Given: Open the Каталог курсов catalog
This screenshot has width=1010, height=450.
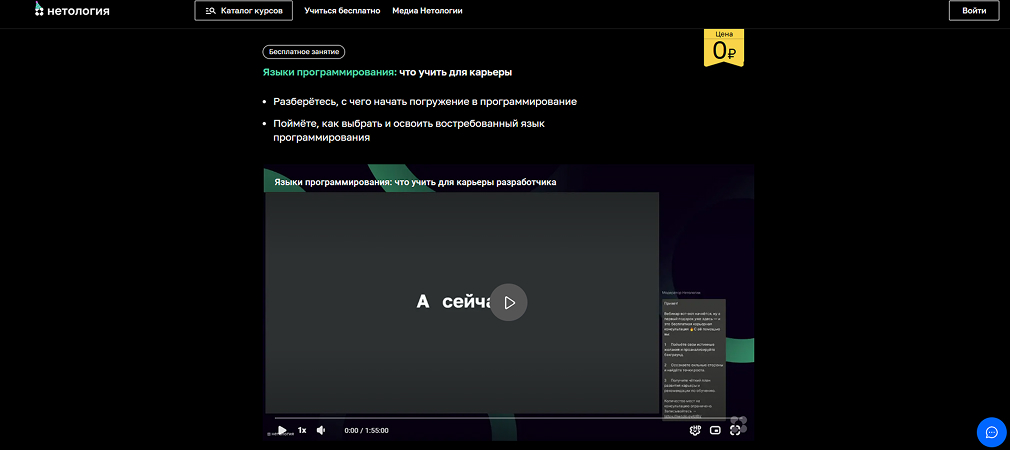Looking at the screenshot, I should pos(243,11).
